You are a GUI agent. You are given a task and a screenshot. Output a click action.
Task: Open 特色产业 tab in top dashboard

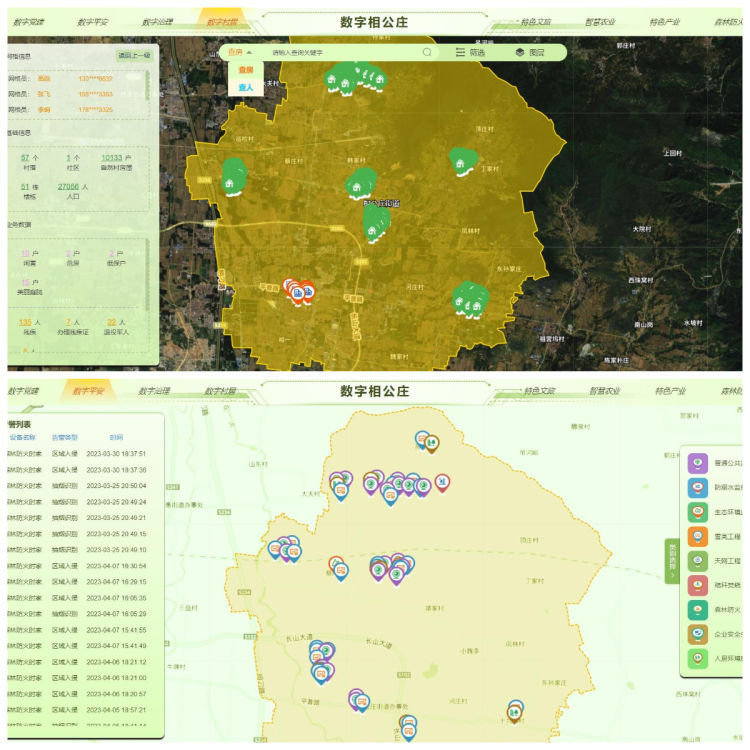tap(664, 22)
